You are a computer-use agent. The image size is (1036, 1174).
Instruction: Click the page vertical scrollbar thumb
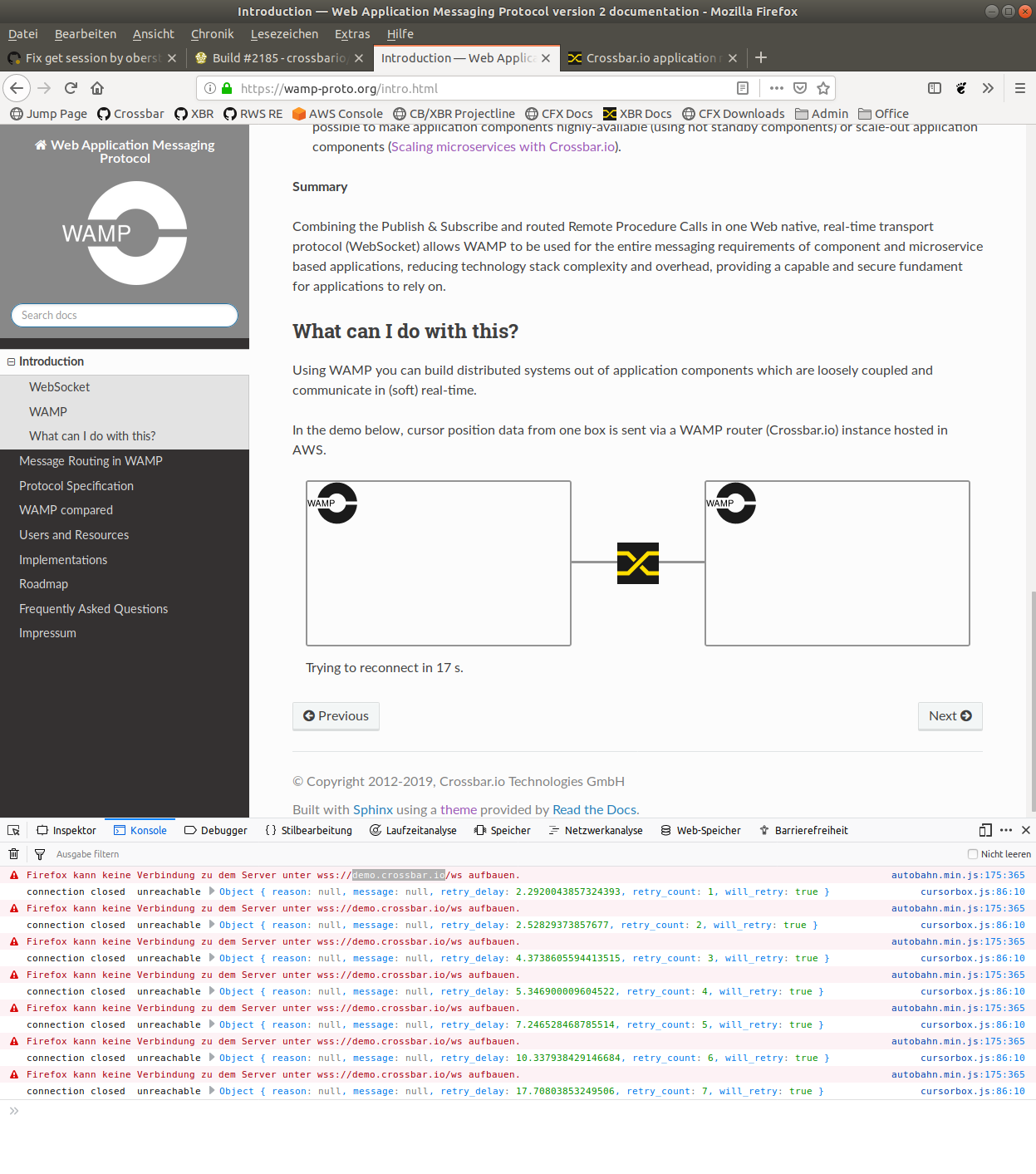(1033, 700)
